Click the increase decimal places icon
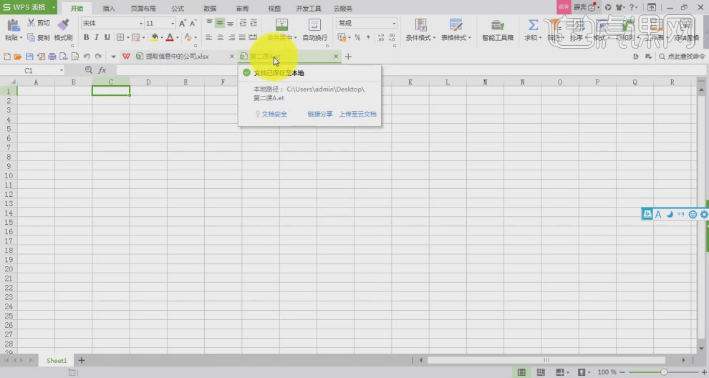This screenshot has width=709, height=378. click(x=381, y=38)
